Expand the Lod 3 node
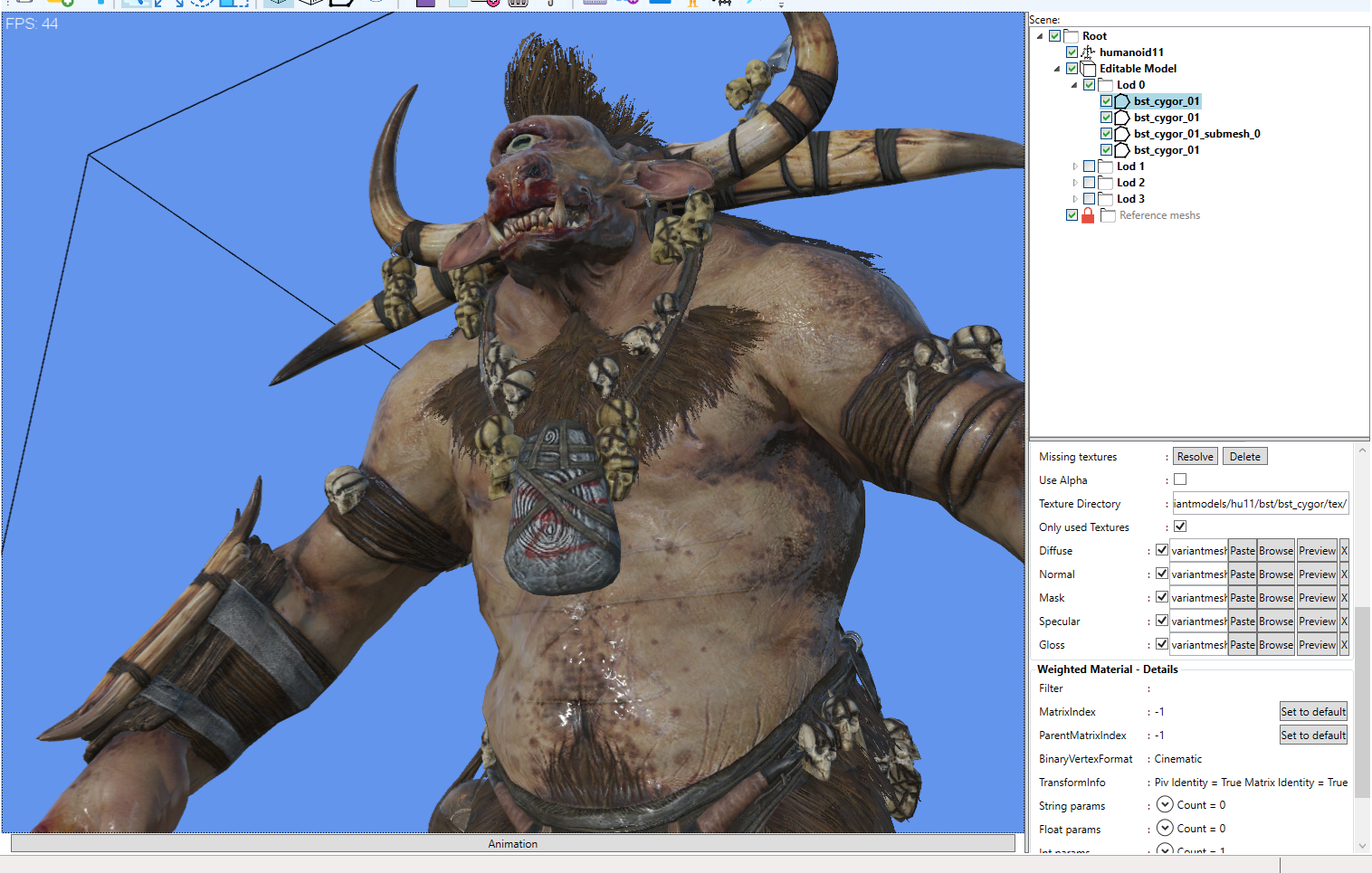This screenshot has height=873, width=1372. 1074,199
